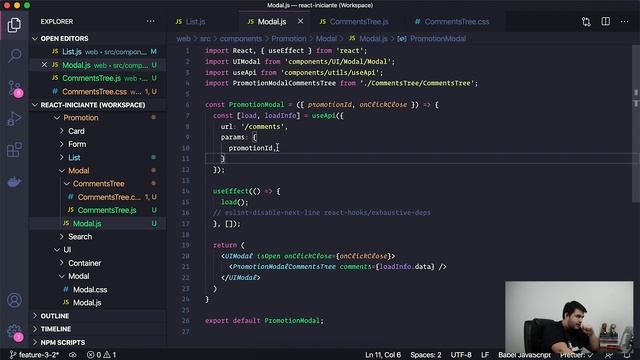Click the 'Modal.js' breadcrumb segment
The width and height of the screenshot is (640, 360).
coord(373,39)
